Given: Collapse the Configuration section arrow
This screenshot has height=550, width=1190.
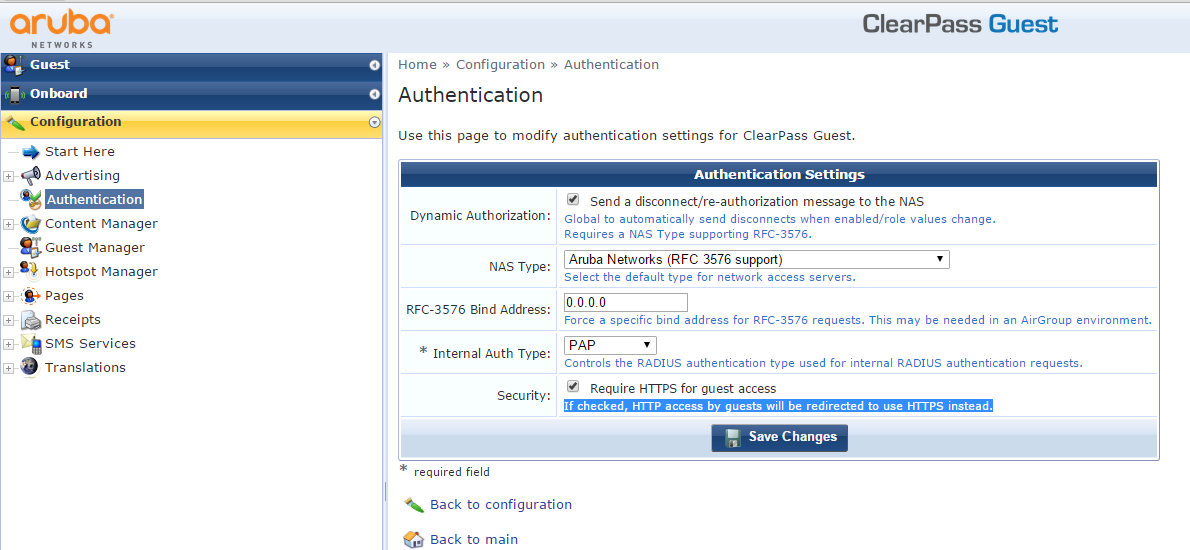Looking at the screenshot, I should pos(374,122).
